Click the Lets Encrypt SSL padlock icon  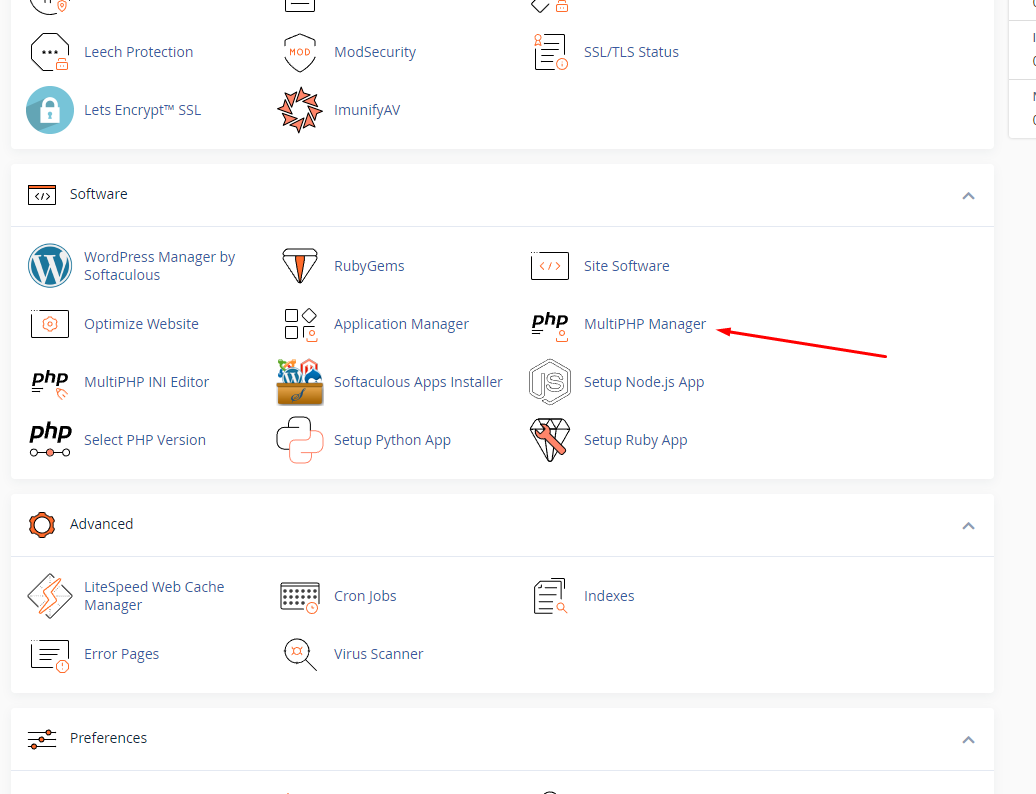(x=50, y=110)
